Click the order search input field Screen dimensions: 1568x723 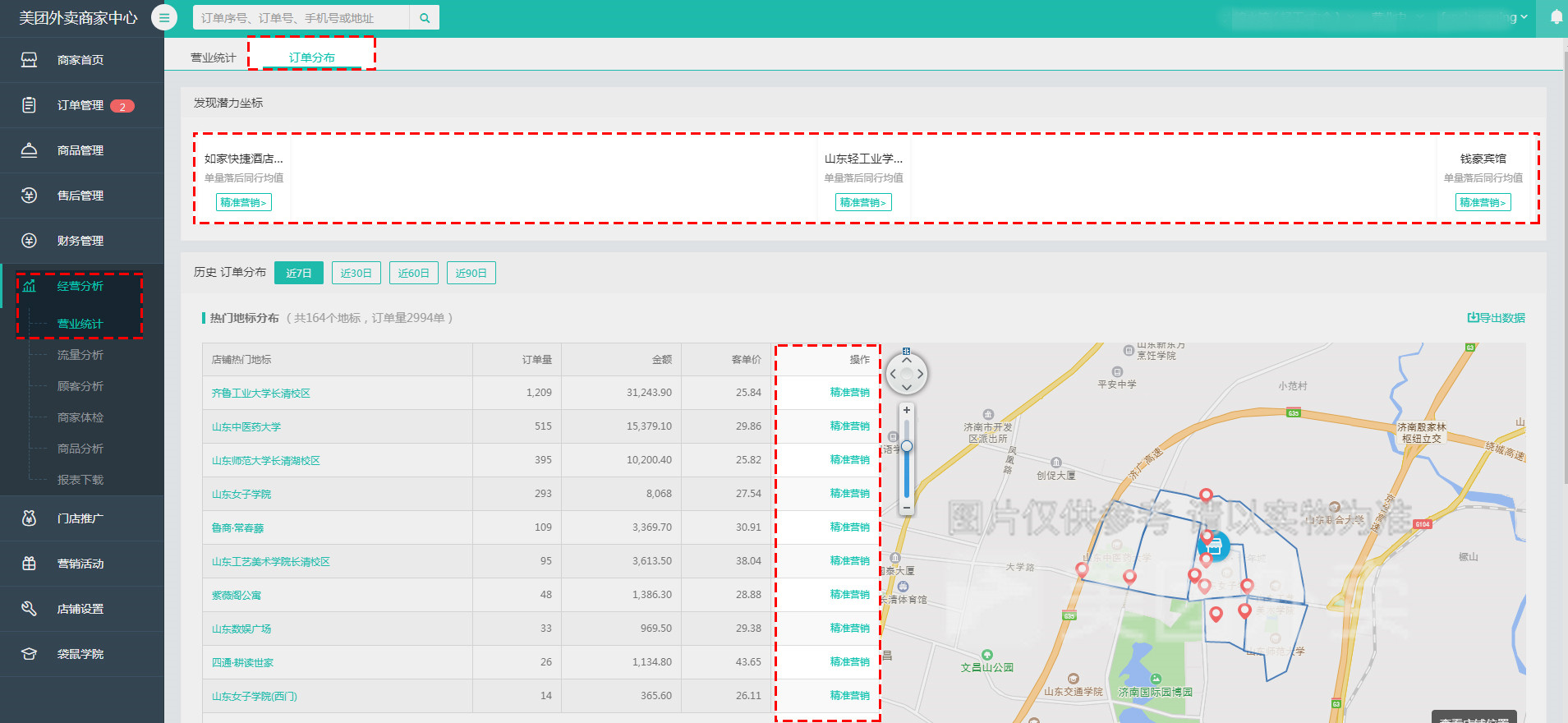[301, 17]
